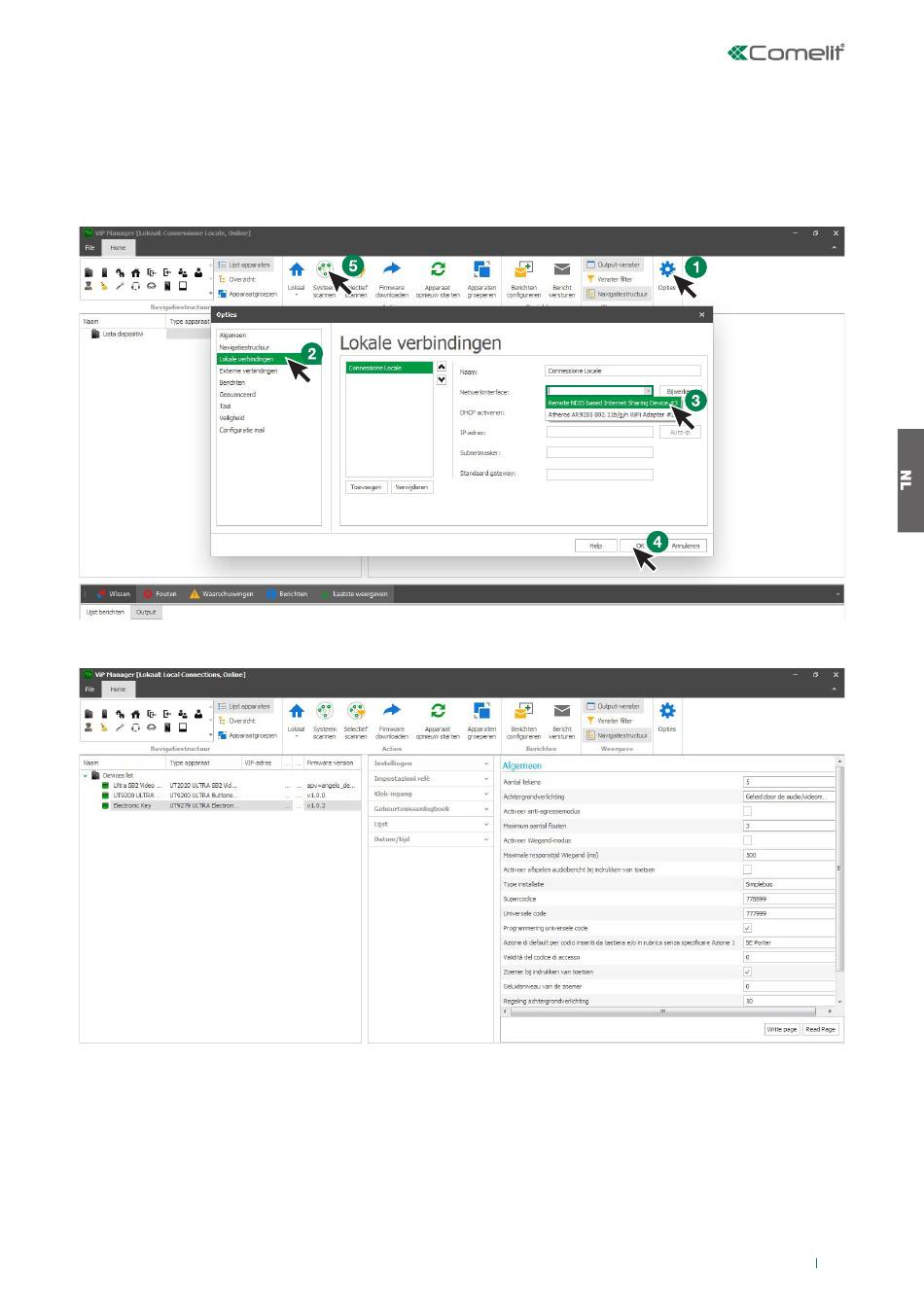
Task: Click Annuleren in the Opties dialog
Action: [x=686, y=546]
